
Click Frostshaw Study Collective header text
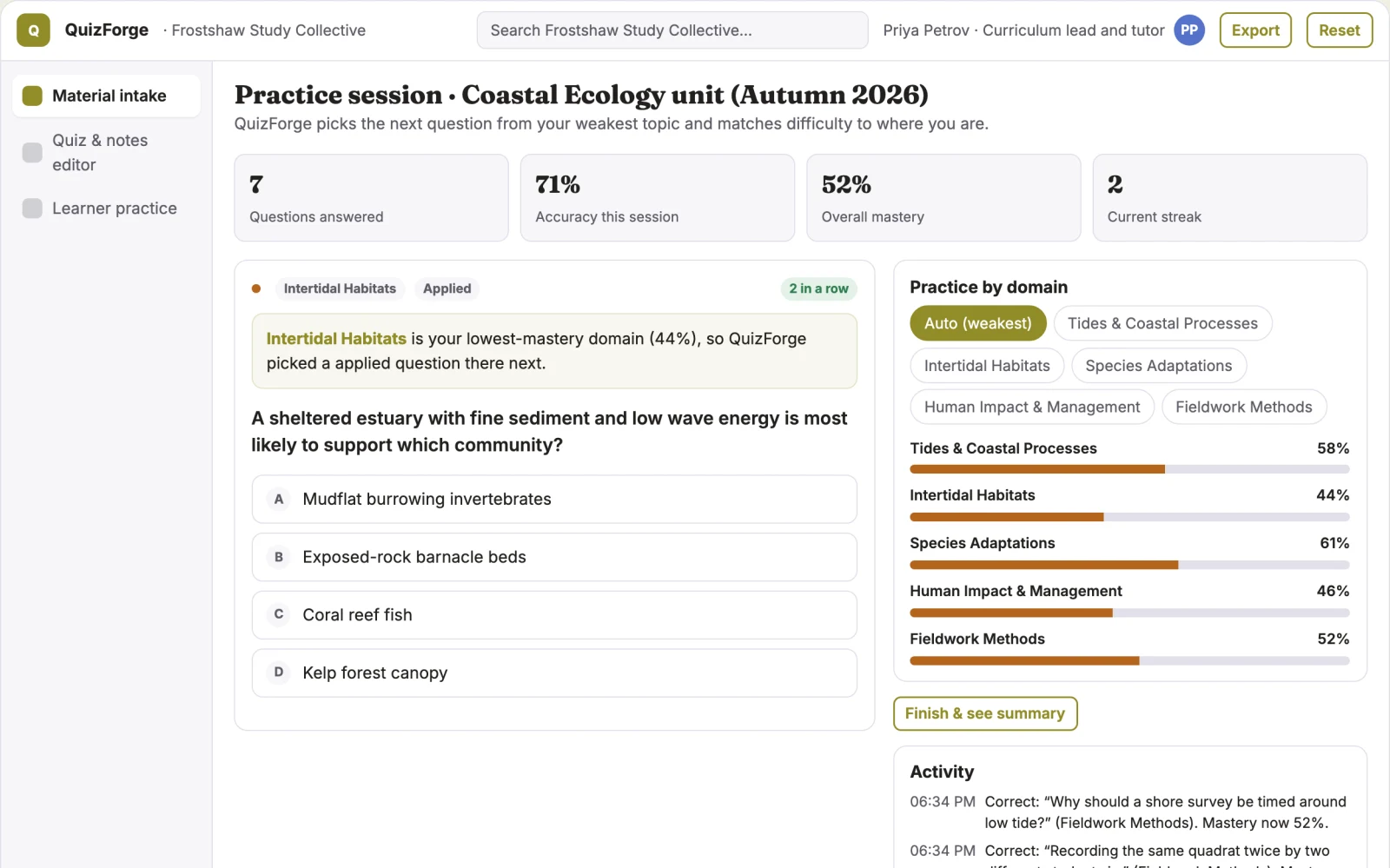pos(268,30)
